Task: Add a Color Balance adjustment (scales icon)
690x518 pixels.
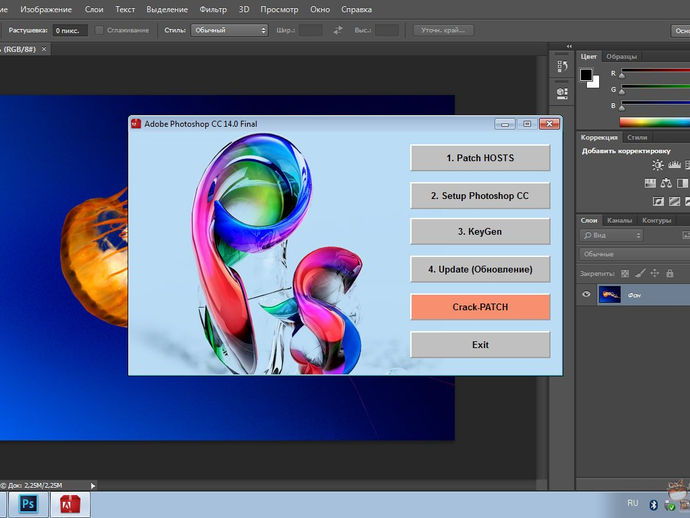Action: pyautogui.click(x=666, y=183)
